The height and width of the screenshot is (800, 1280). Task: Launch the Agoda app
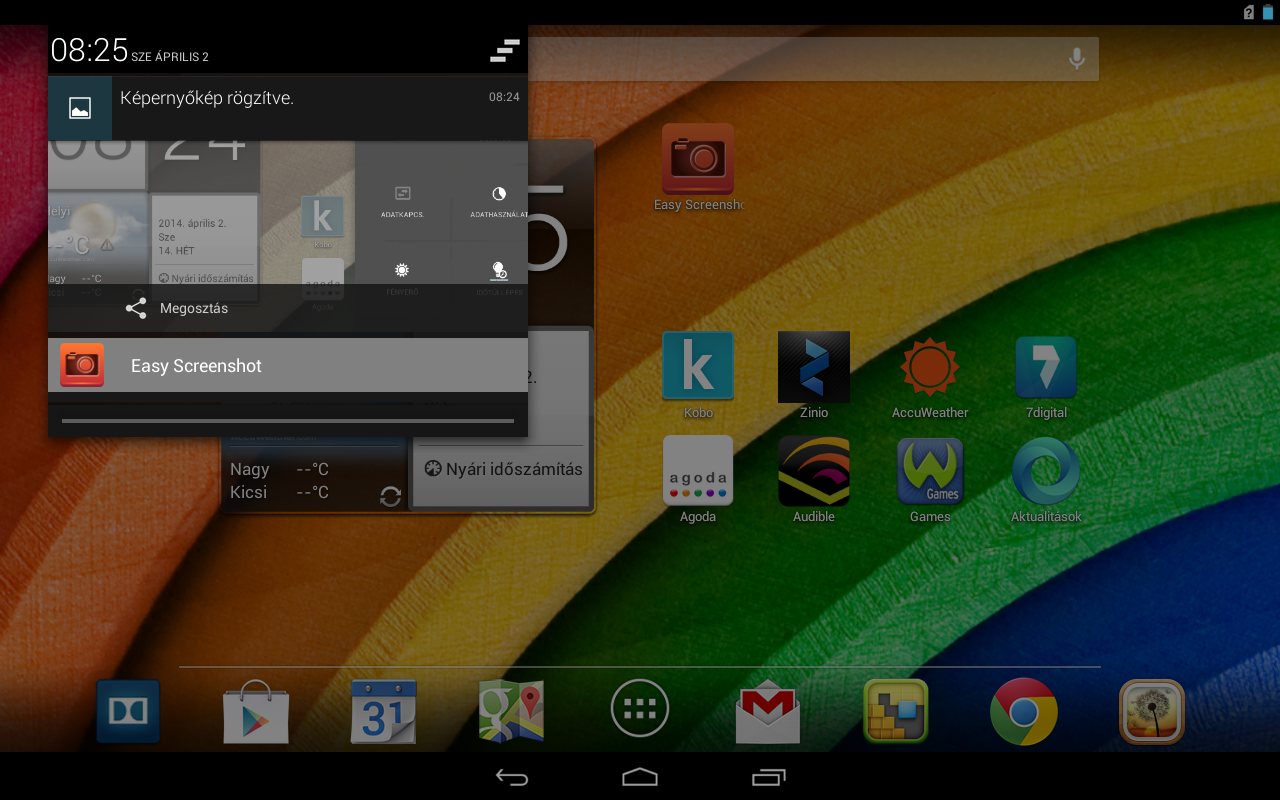698,471
